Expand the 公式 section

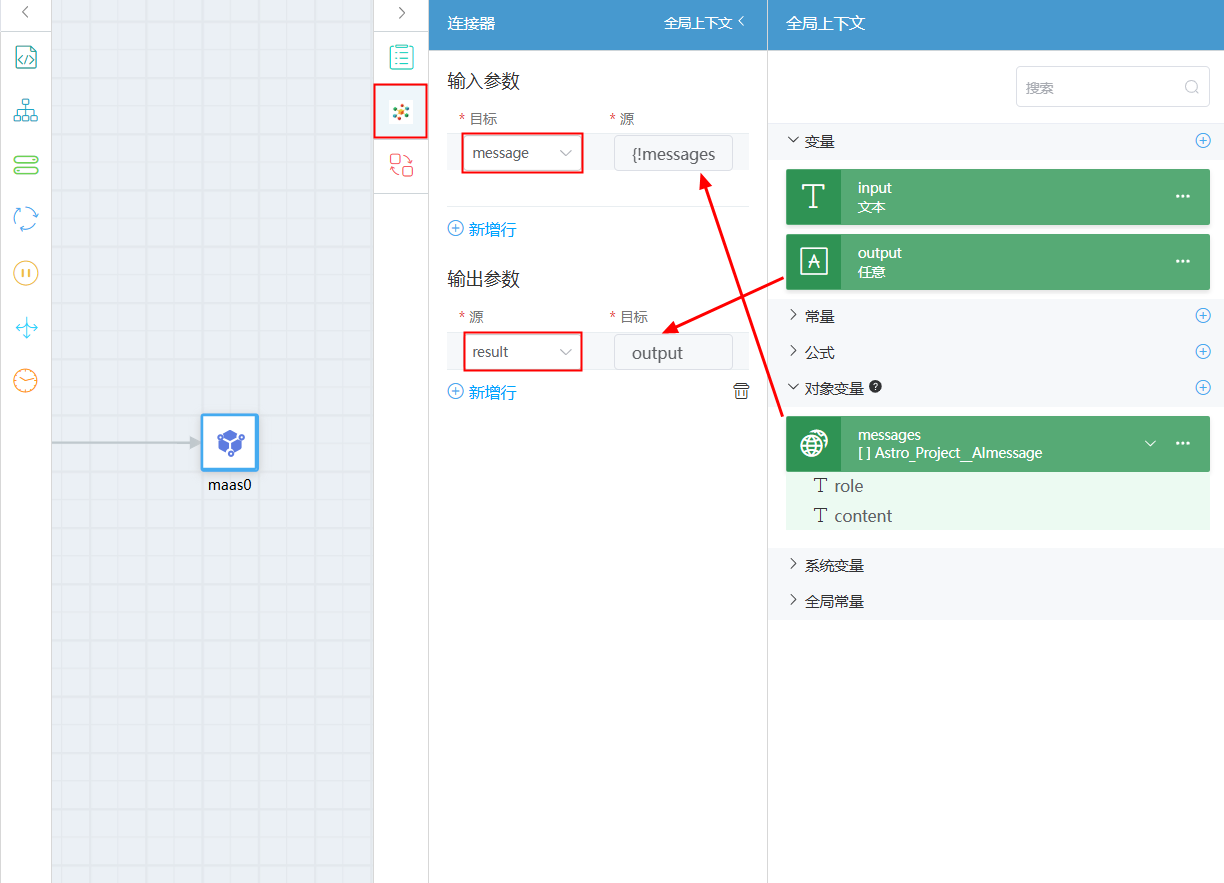[x=794, y=352]
